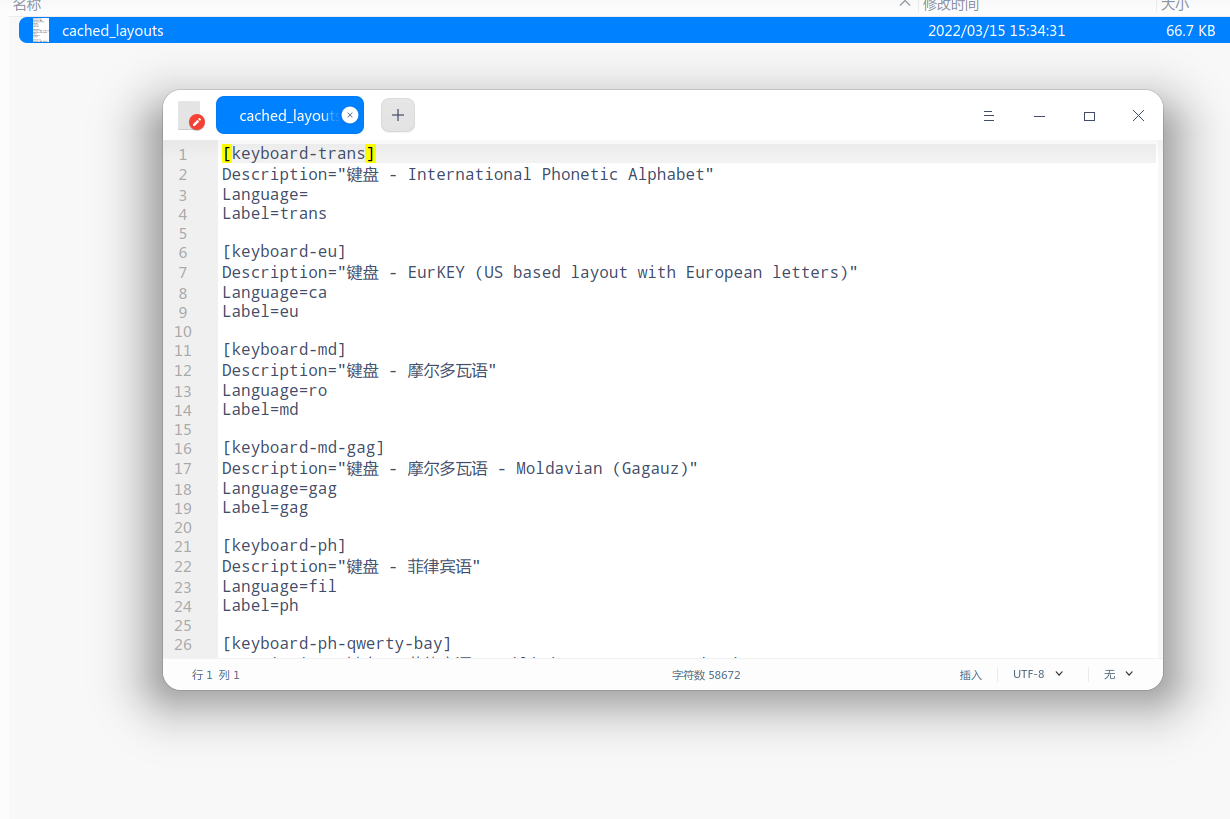
Task: Click the International Phonetic Alphabet description line
Action: pyautogui.click(x=468, y=174)
